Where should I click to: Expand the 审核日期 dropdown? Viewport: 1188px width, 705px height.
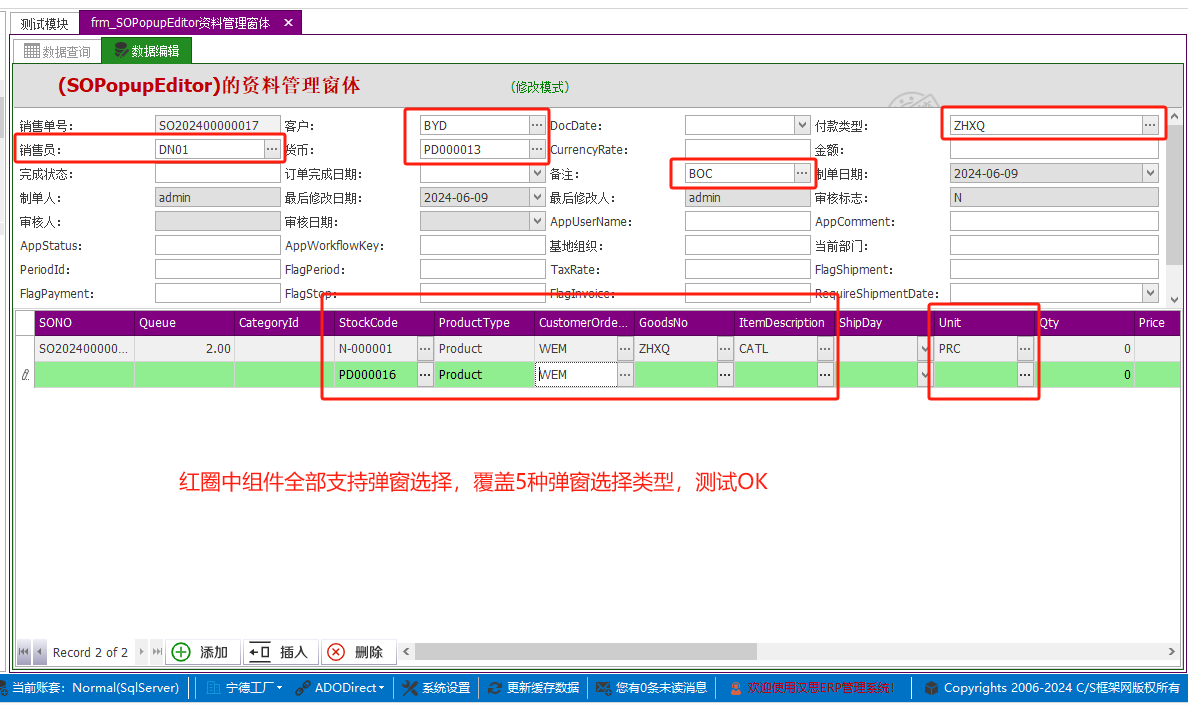536,222
